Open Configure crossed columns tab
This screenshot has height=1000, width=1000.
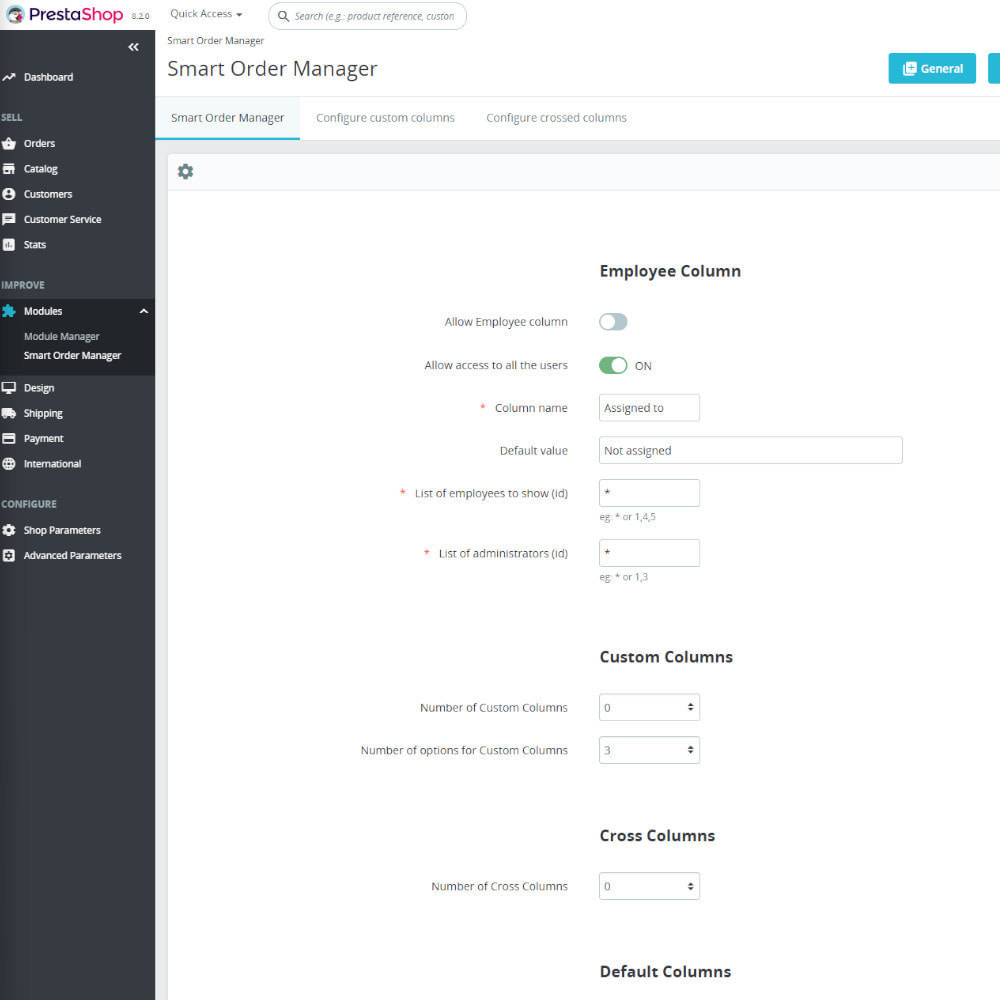pyautogui.click(x=556, y=118)
